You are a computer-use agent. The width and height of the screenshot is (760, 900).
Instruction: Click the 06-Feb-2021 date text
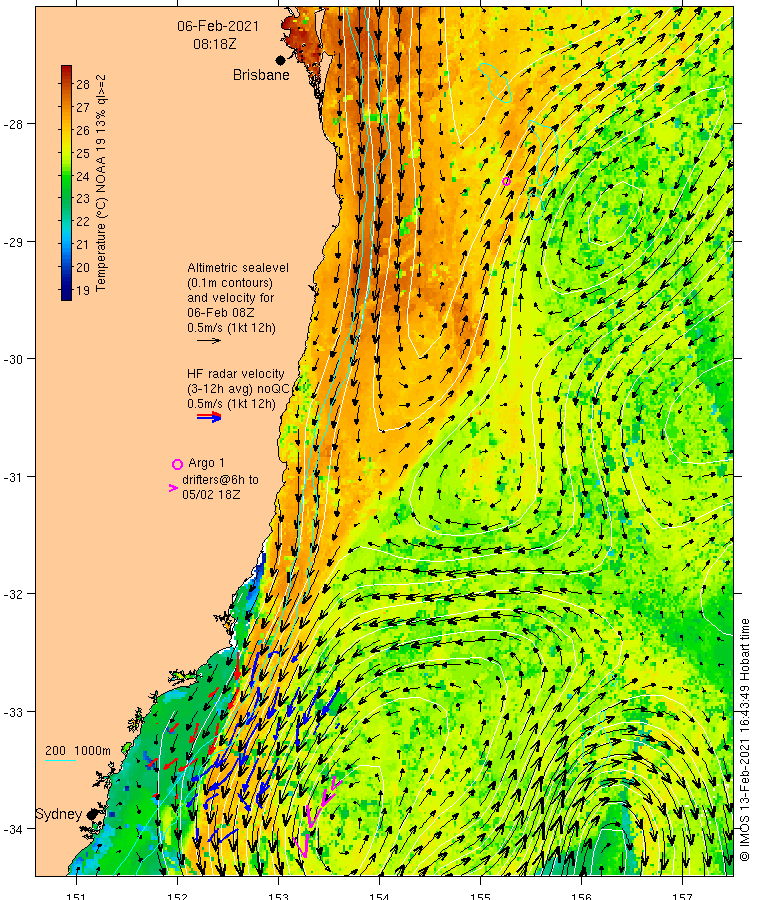tap(218, 26)
